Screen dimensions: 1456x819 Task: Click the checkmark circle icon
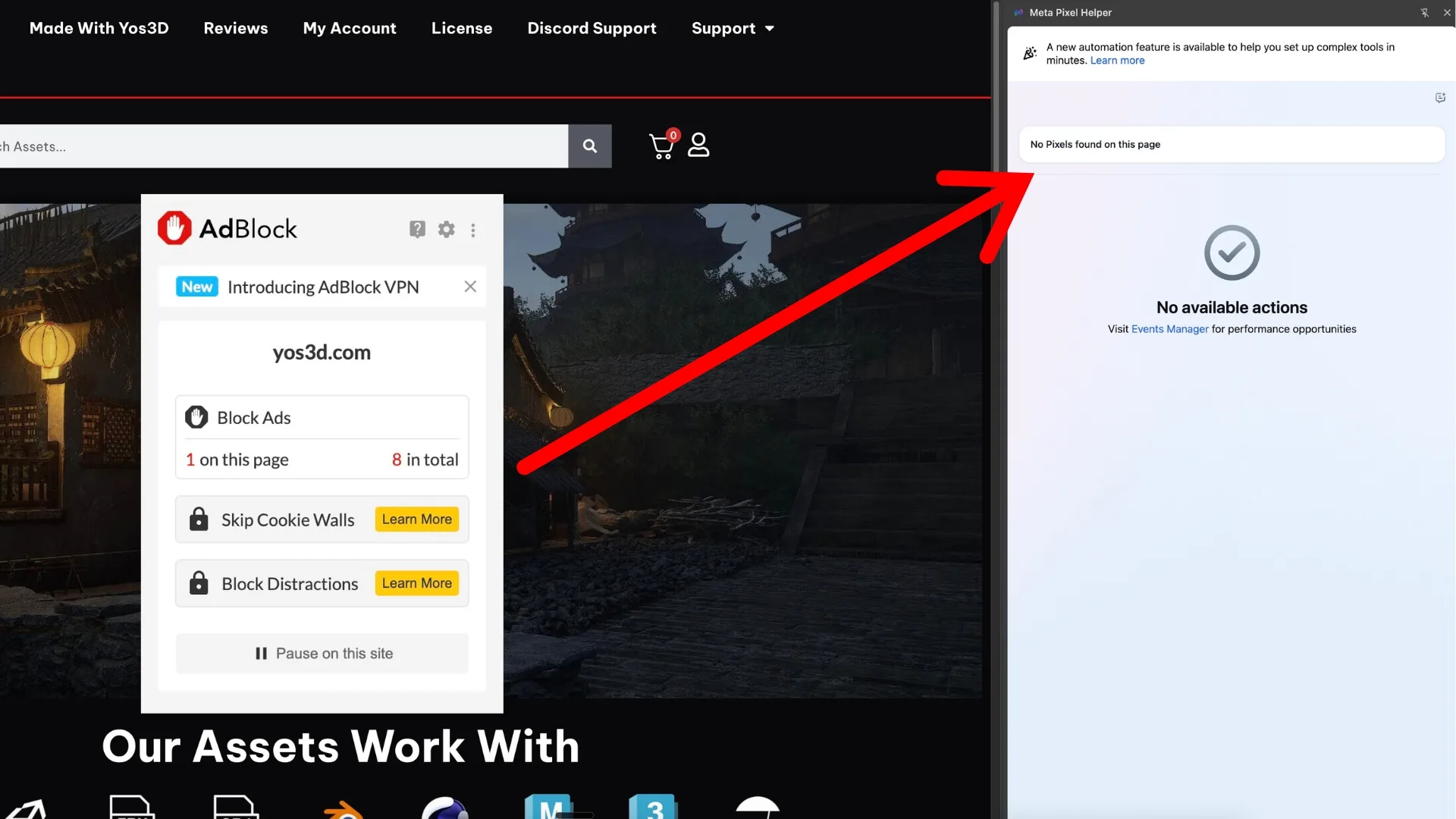coord(1232,253)
